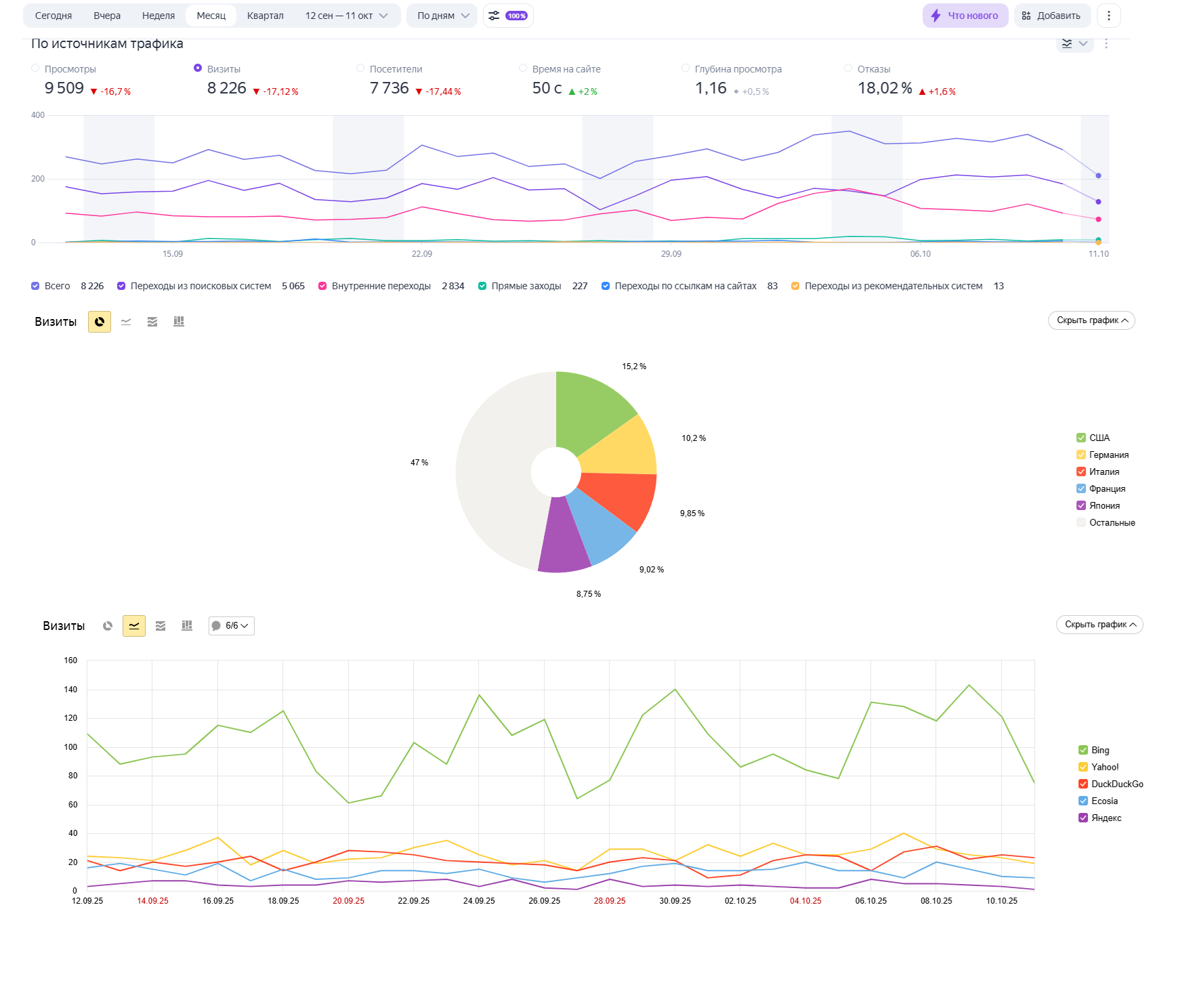Switch second Визиты chart to pie view
1178x1008 pixels.
(x=108, y=626)
